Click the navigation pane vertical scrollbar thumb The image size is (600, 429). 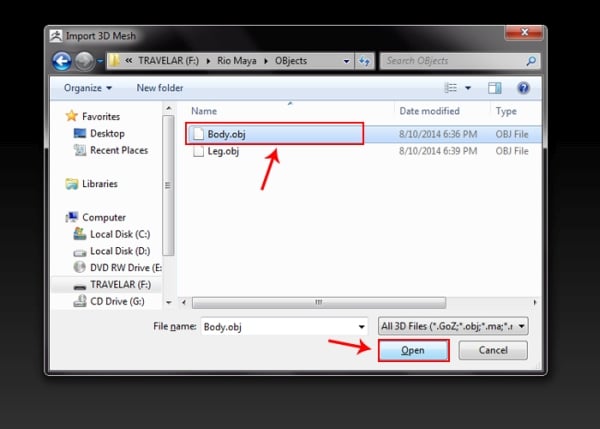pos(168,185)
